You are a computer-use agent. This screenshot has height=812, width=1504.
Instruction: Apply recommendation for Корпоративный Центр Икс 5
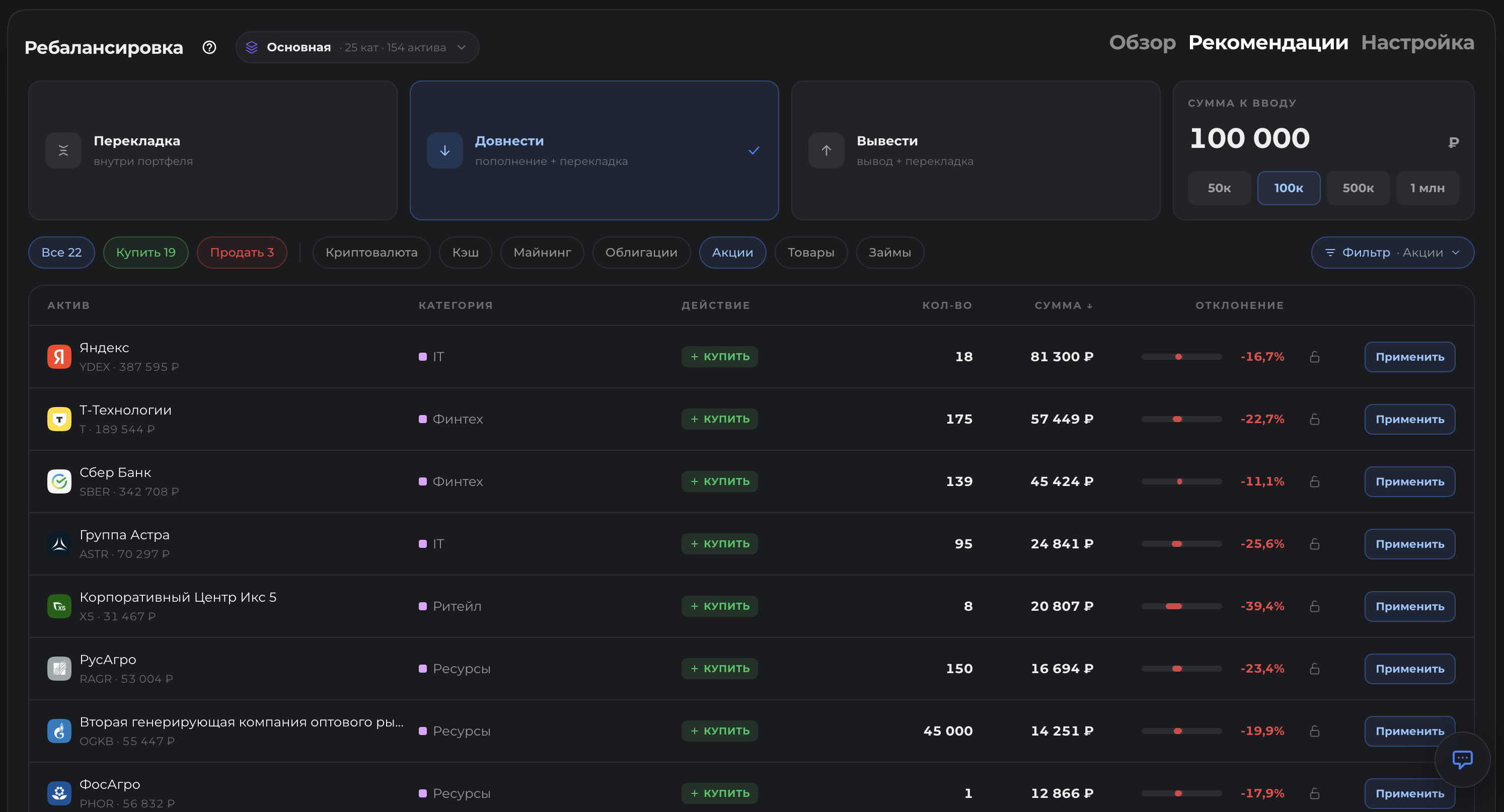click(1409, 607)
